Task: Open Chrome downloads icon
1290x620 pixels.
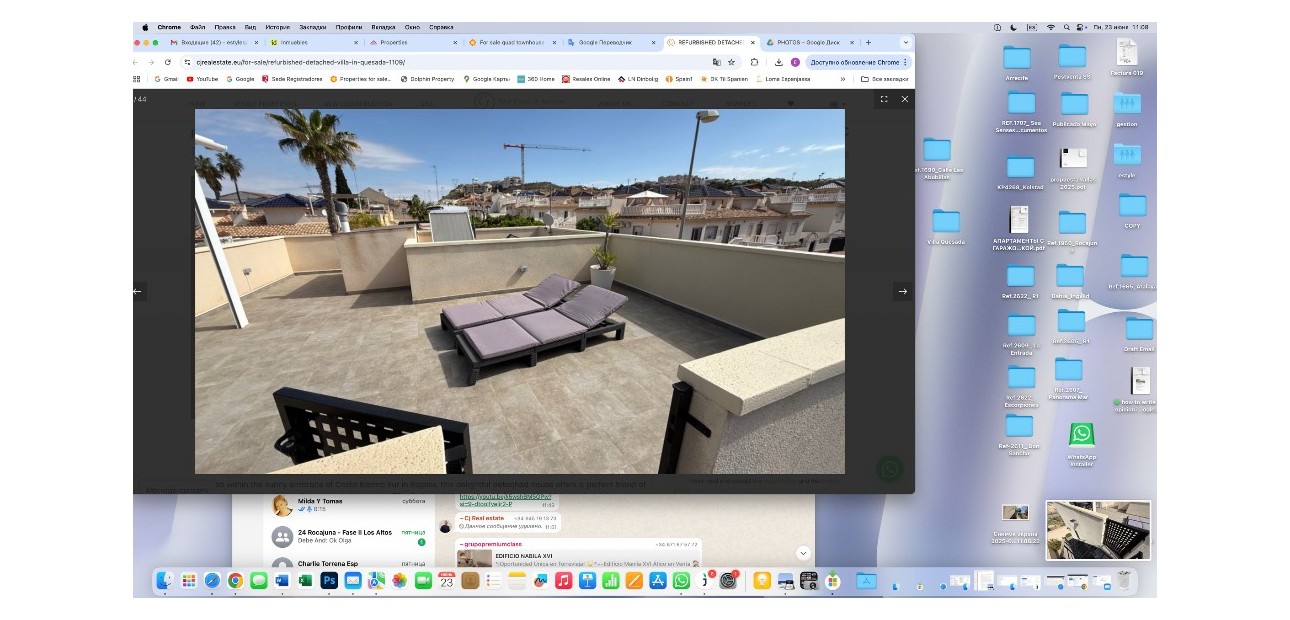Action: tap(779, 62)
